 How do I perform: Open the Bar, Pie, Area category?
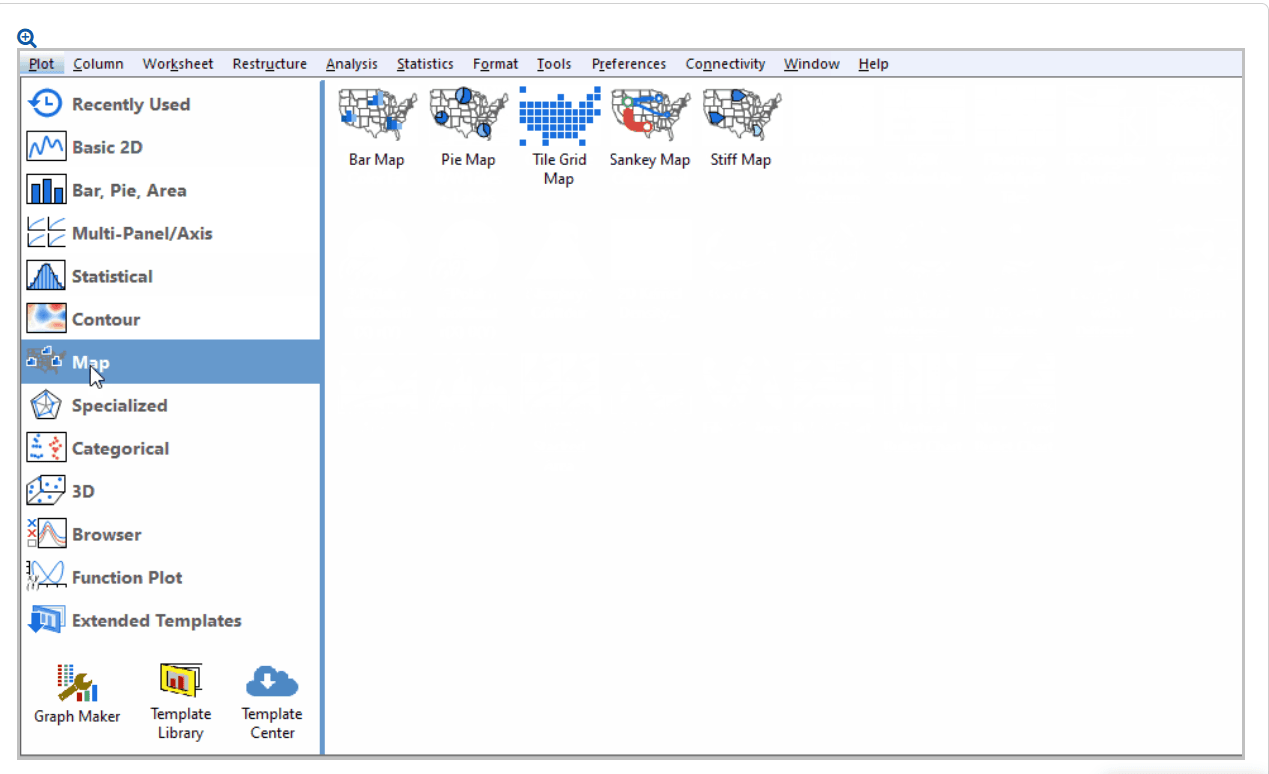pos(127,189)
